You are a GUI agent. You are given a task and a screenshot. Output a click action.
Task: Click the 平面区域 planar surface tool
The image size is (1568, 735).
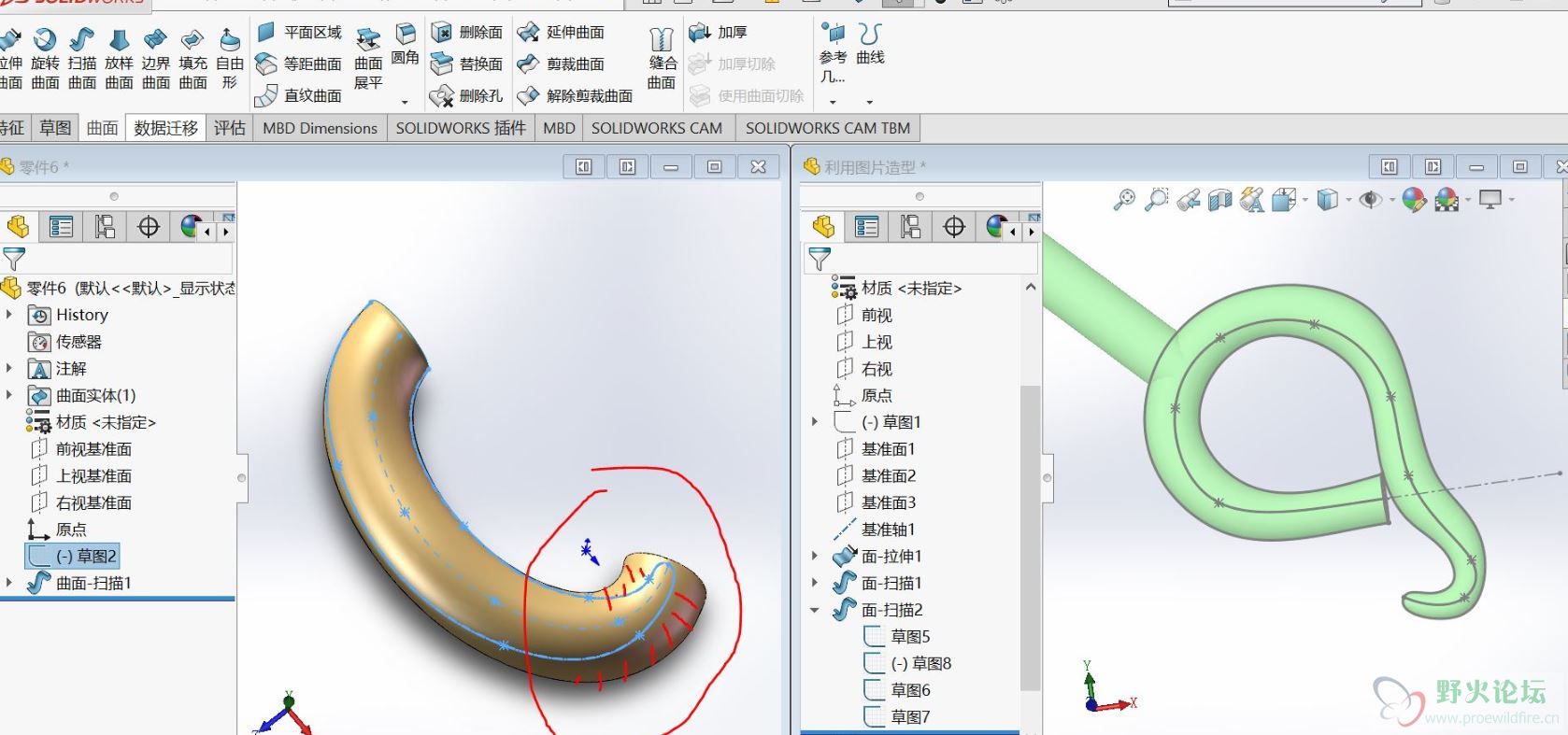coord(299,33)
